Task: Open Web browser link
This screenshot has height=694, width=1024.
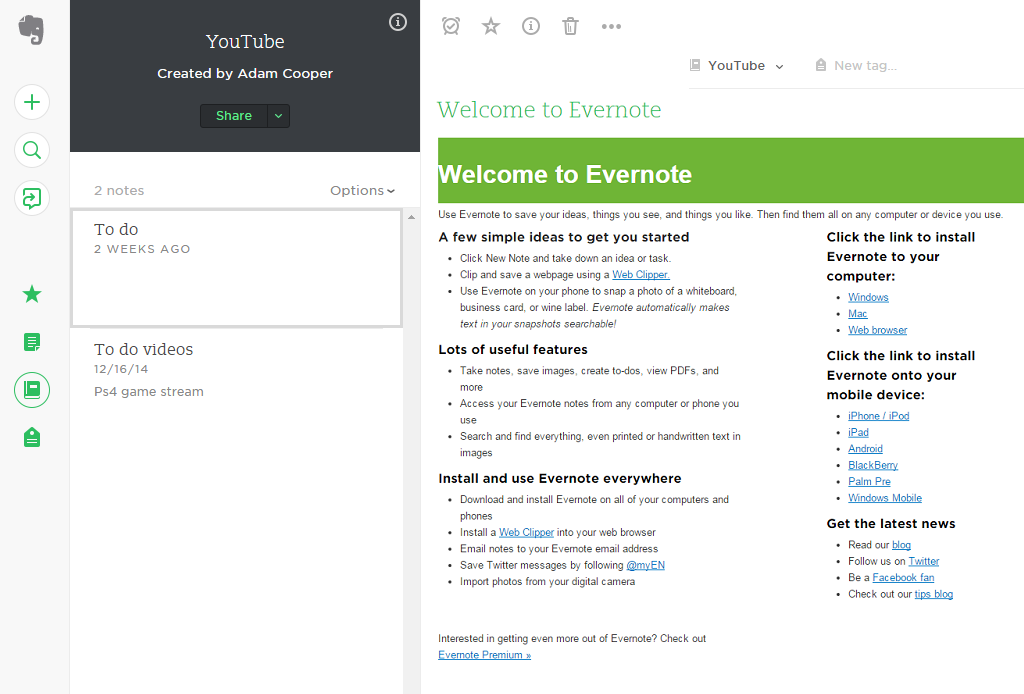Action: click(877, 330)
